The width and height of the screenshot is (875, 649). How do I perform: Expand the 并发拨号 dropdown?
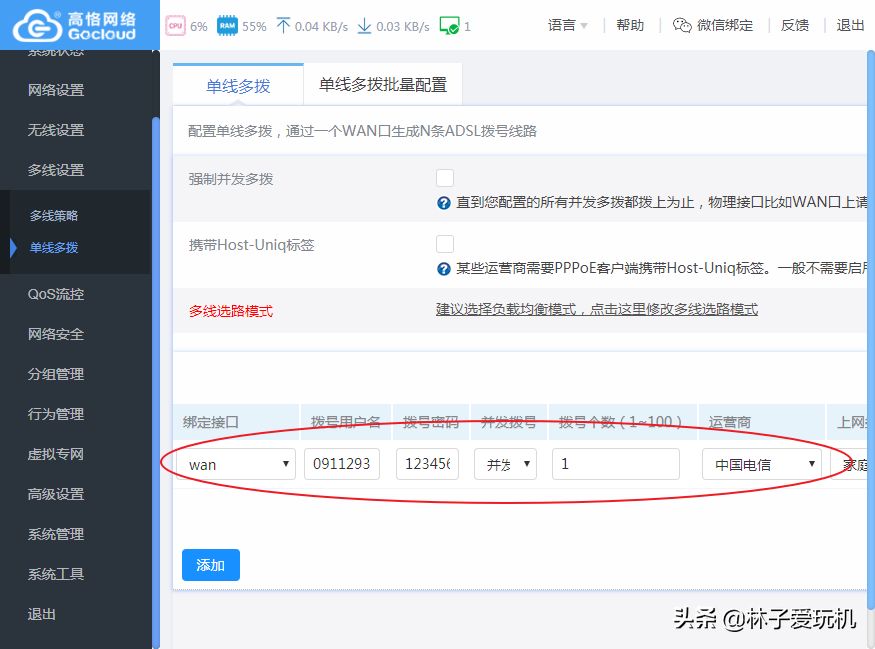tap(509, 464)
